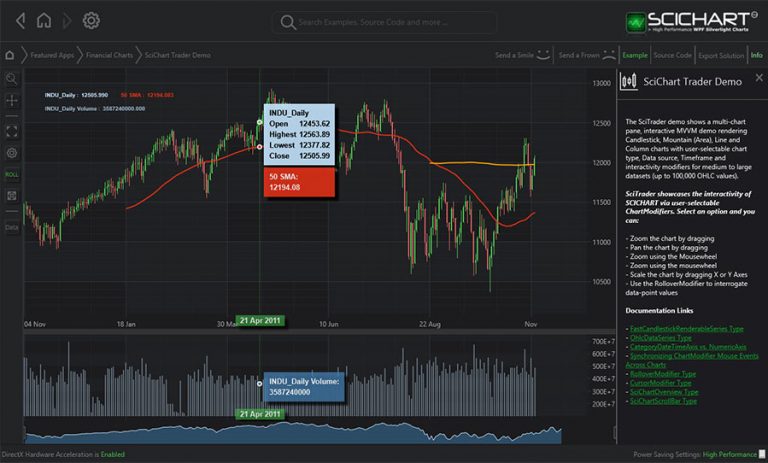Open RolloverModifier Type link
The height and width of the screenshot is (463, 768).
tap(662, 374)
